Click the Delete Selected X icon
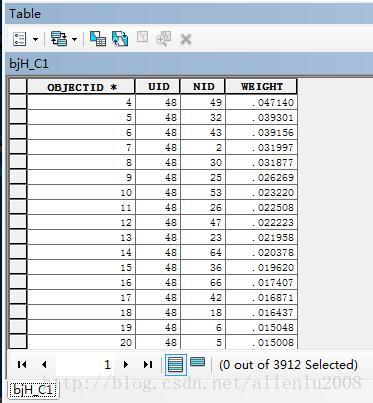373x403 pixels. coord(186,39)
